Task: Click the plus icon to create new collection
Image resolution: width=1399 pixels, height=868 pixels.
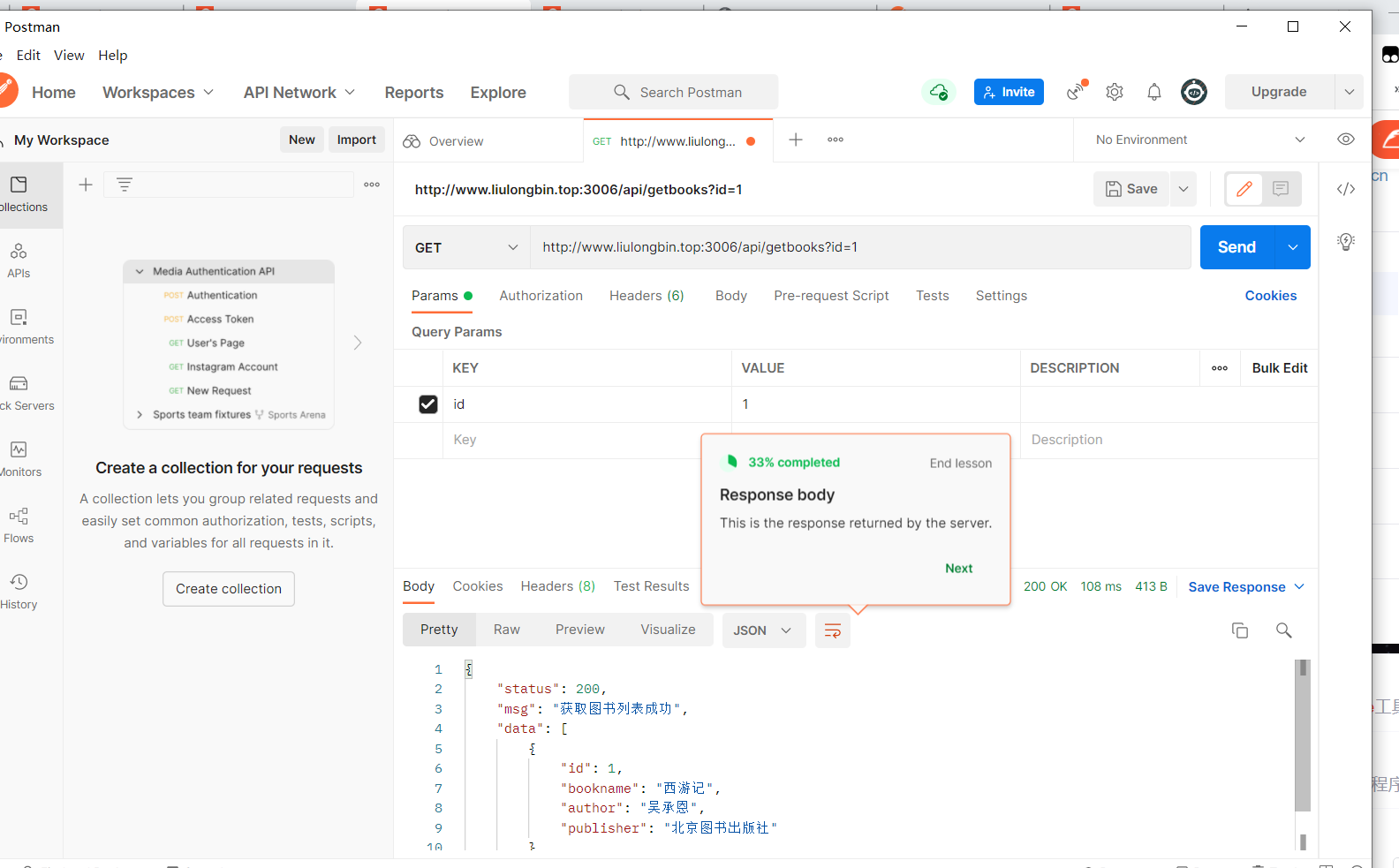Action: pos(86,185)
